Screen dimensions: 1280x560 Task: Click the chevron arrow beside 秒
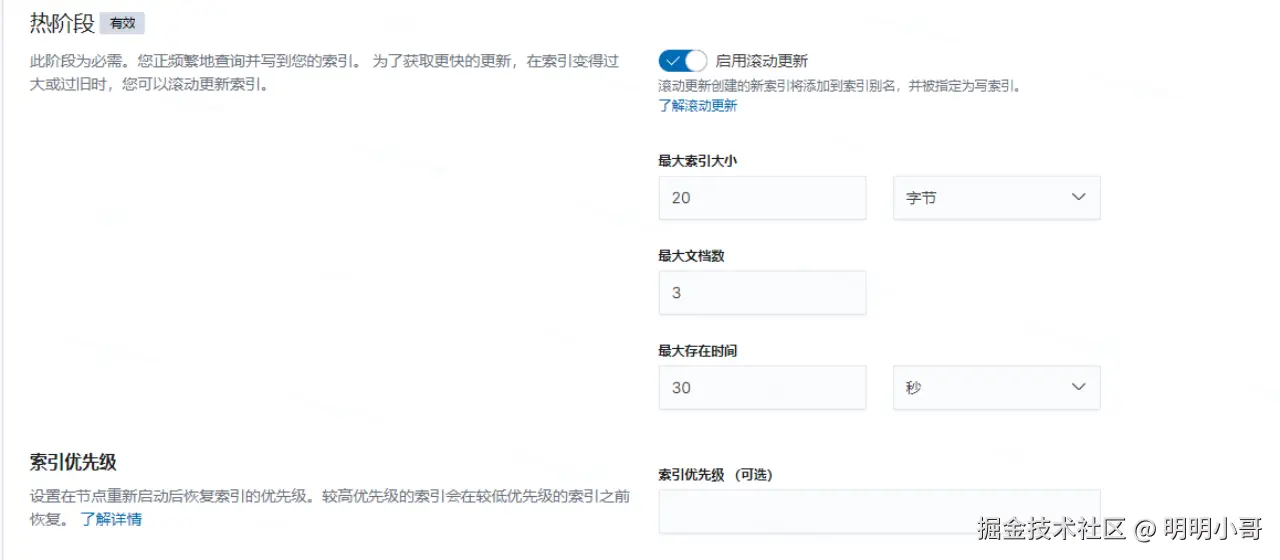point(1078,387)
